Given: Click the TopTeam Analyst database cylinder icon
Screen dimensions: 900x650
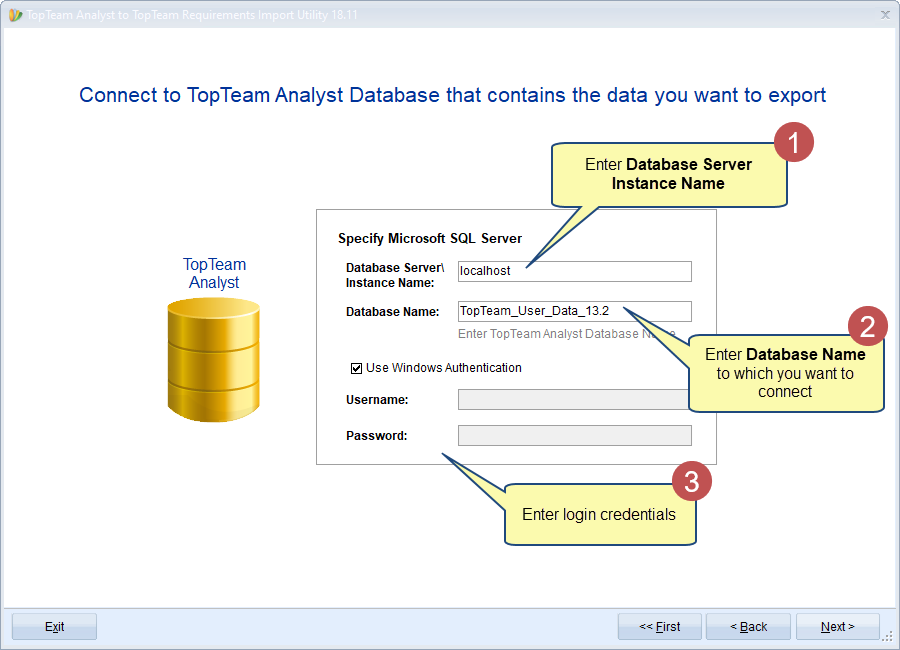Looking at the screenshot, I should click(x=214, y=360).
